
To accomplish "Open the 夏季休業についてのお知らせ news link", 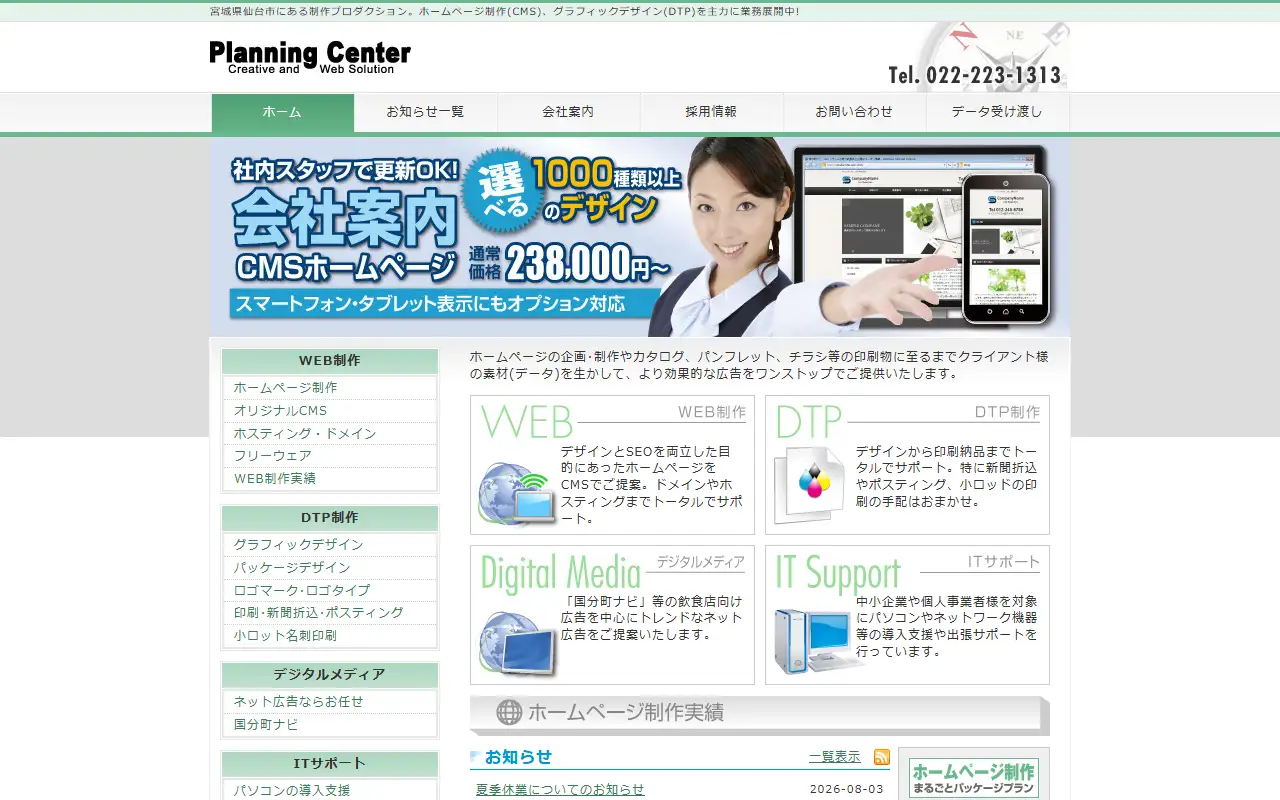I will click(x=560, y=789).
